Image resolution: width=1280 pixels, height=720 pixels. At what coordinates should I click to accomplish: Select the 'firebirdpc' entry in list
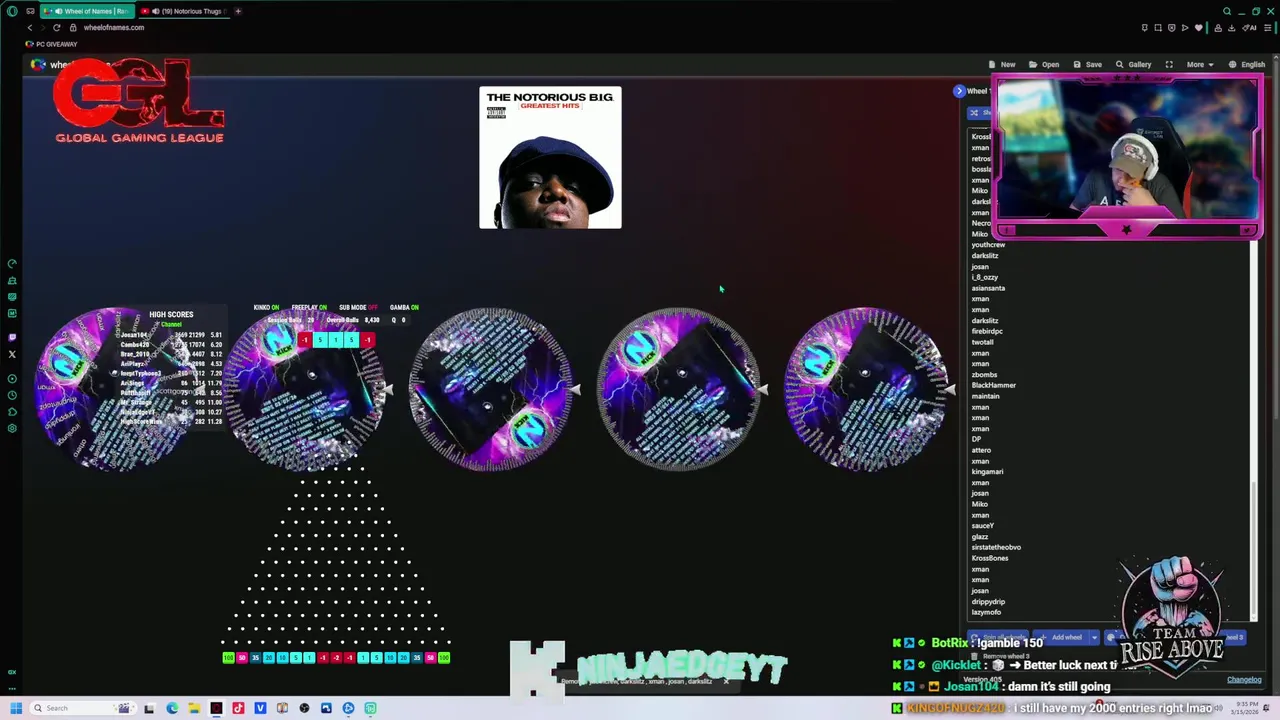point(987,331)
